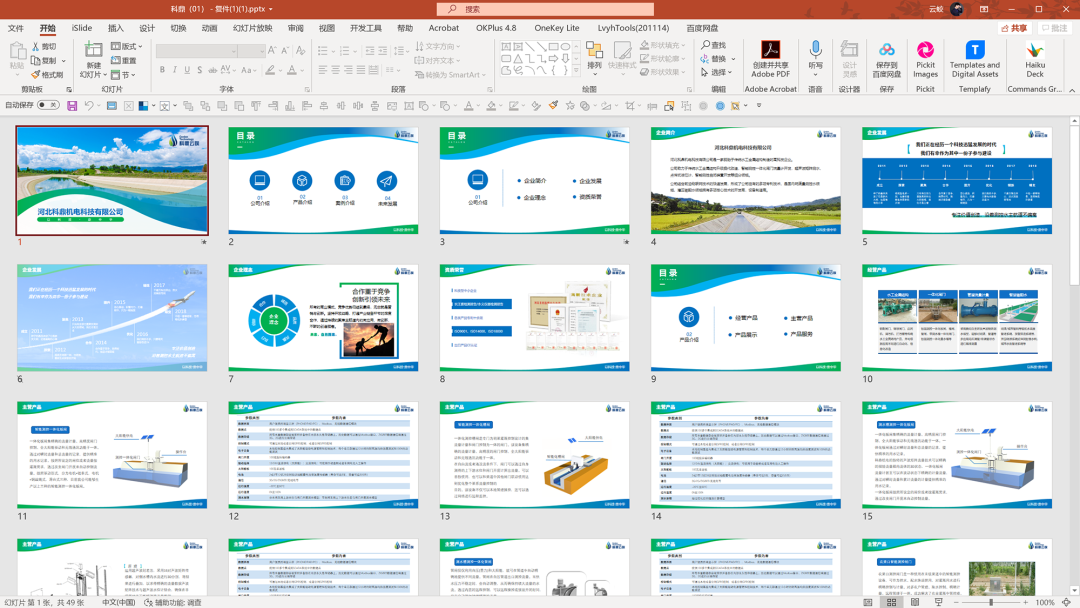This screenshot has height=608, width=1080.
Task: Click the Find (查找) magnifier icon
Action: pyautogui.click(x=706, y=45)
